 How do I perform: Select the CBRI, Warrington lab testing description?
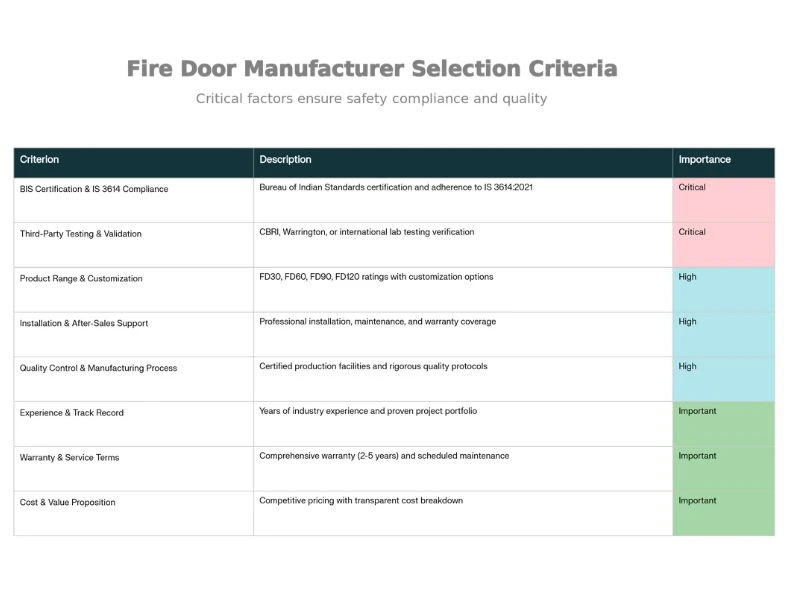pos(366,232)
